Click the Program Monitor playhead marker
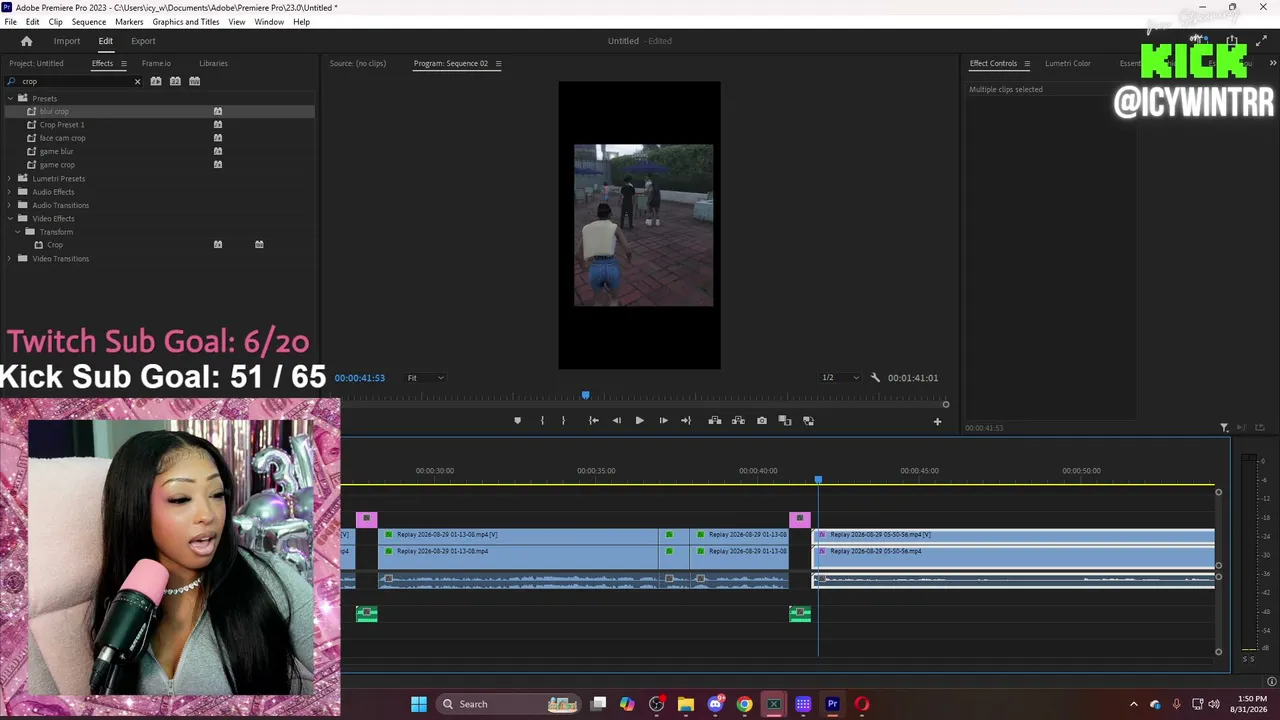Image resolution: width=1280 pixels, height=720 pixels. pyautogui.click(x=586, y=395)
